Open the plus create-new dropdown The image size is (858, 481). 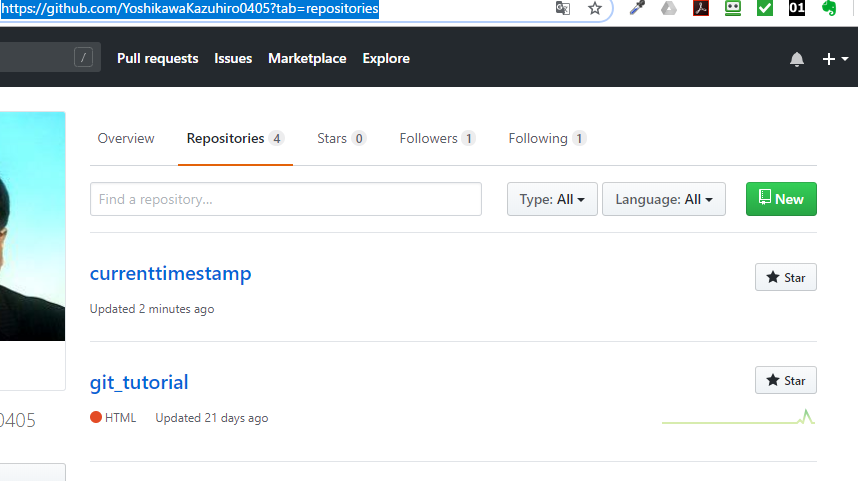tap(835, 59)
